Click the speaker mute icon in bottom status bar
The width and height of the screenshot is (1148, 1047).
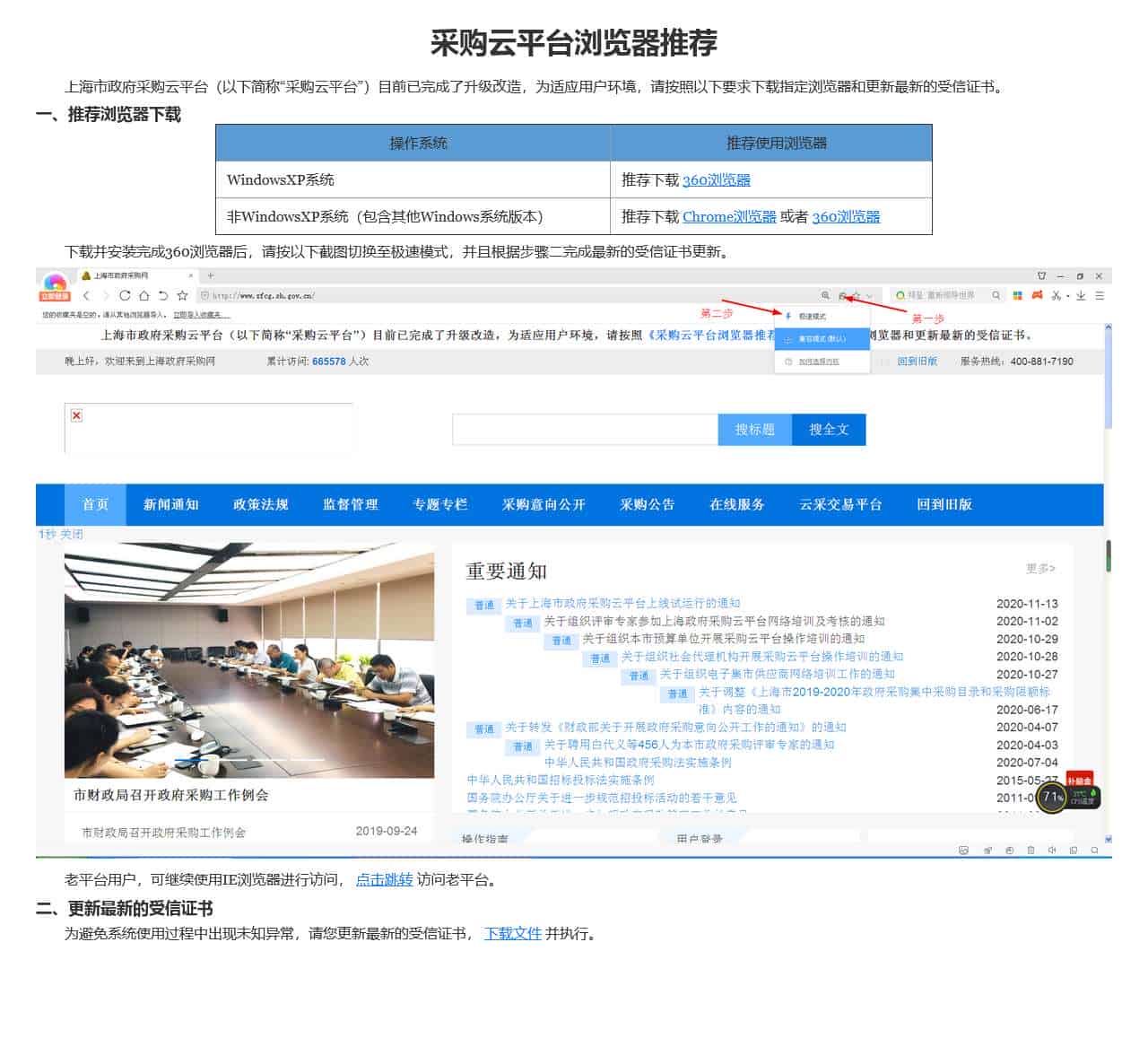coord(1052,851)
